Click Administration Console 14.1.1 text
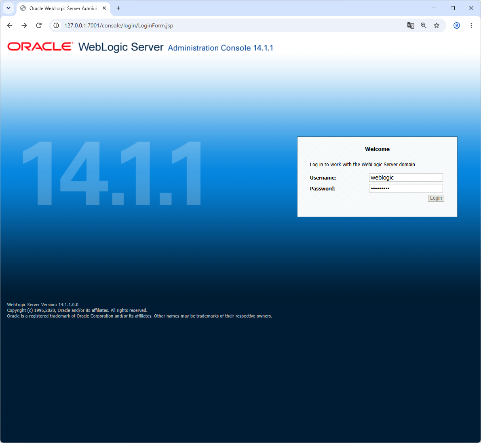Viewport: 481px width, 443px height. tap(220, 48)
